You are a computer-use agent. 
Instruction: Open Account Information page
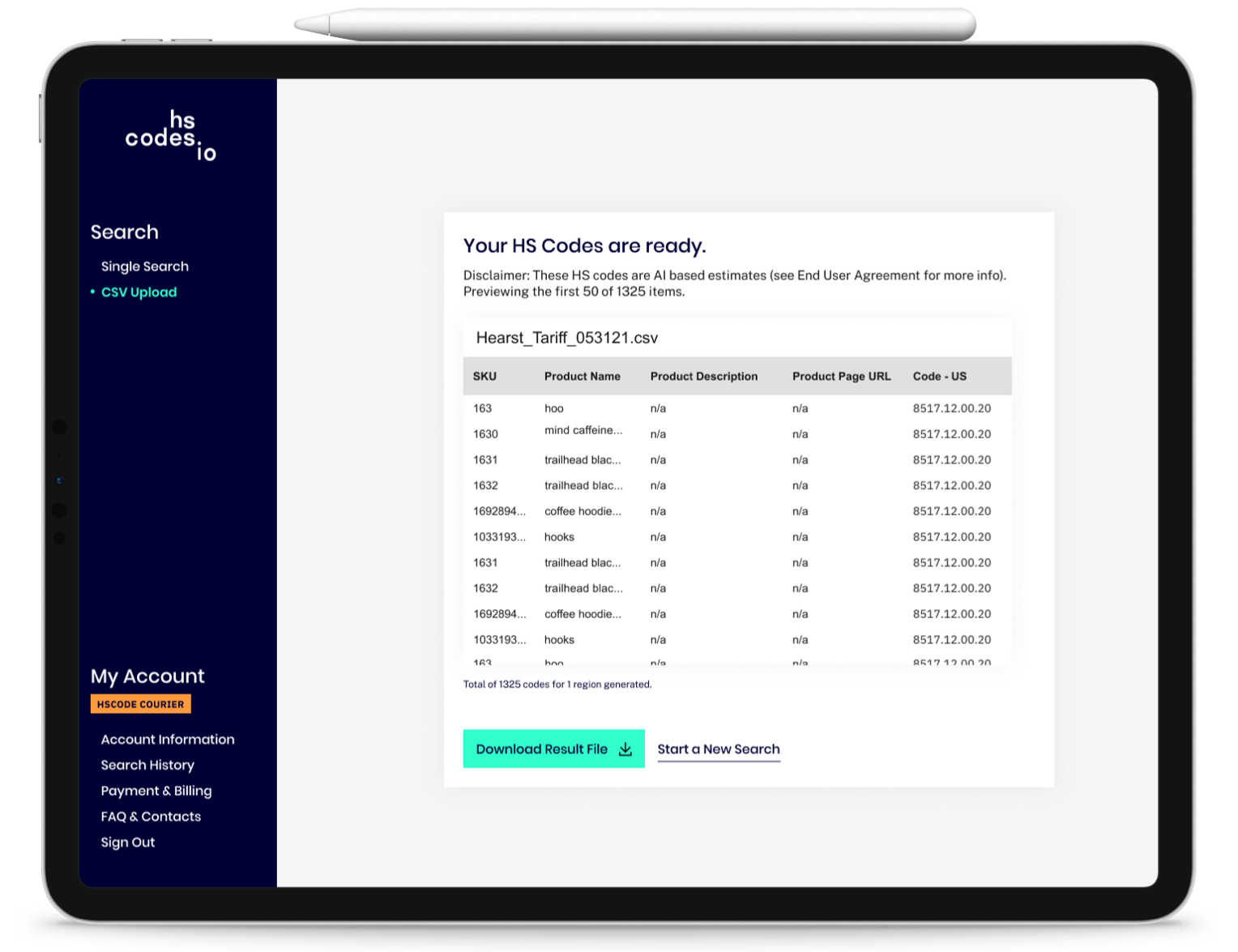point(168,740)
